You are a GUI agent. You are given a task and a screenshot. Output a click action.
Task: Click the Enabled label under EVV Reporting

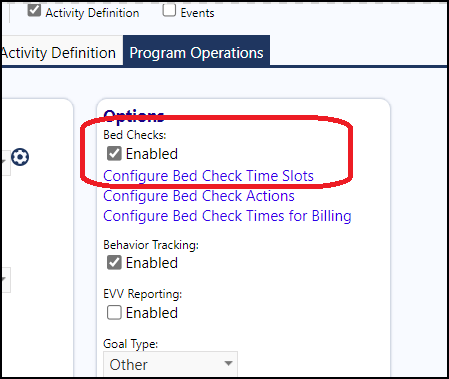coord(152,313)
